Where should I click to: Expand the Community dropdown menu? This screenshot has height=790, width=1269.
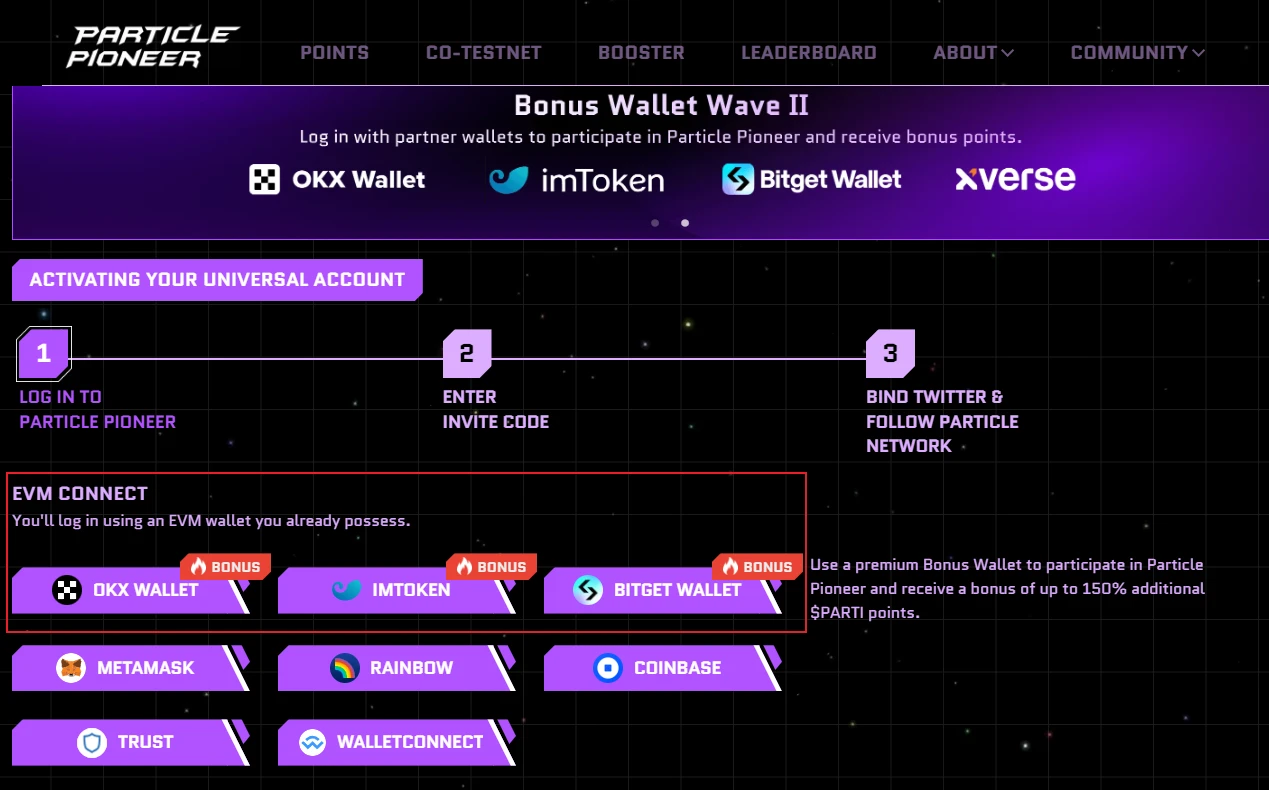[1137, 53]
